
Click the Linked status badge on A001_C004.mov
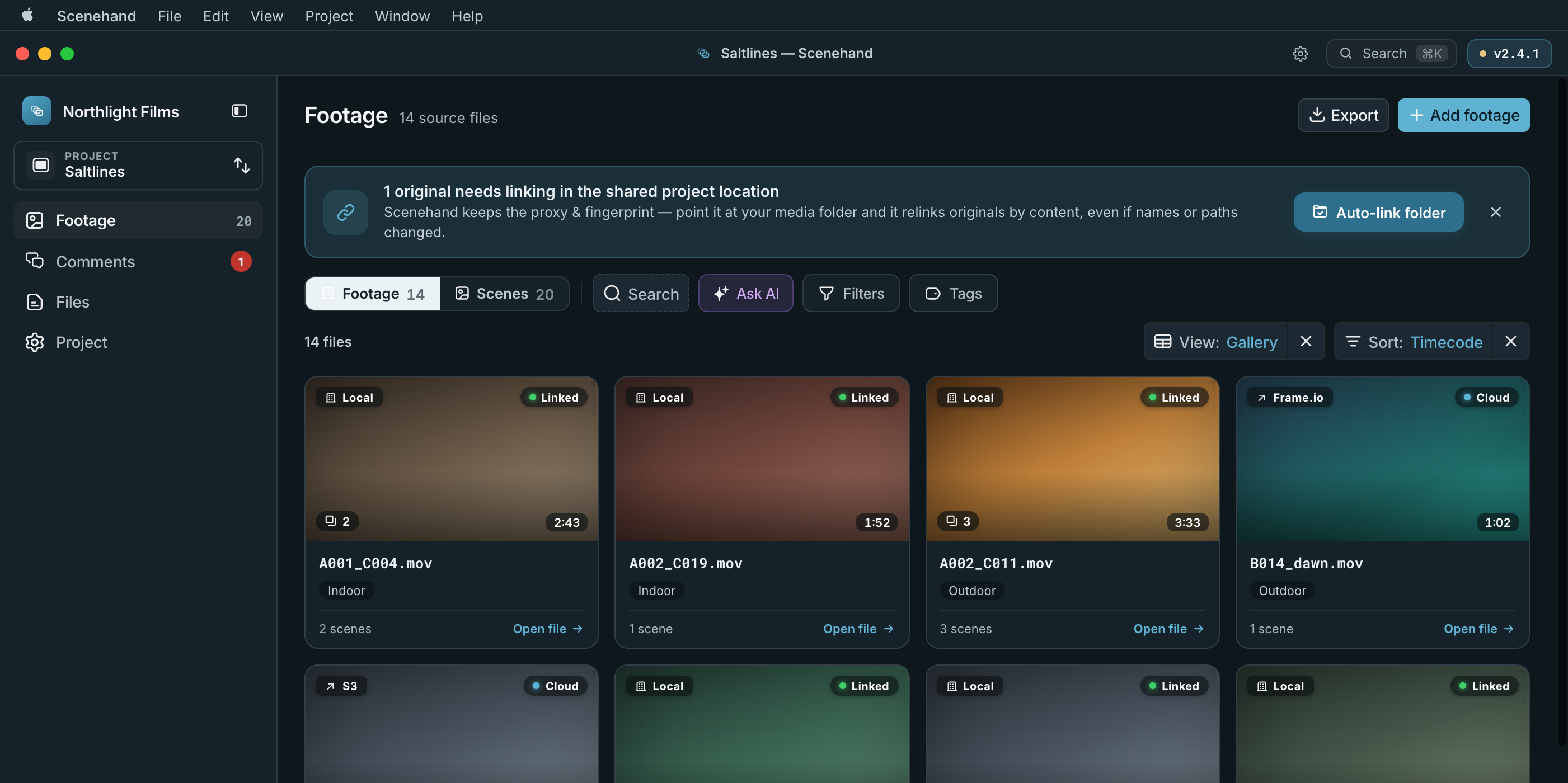[x=554, y=397]
